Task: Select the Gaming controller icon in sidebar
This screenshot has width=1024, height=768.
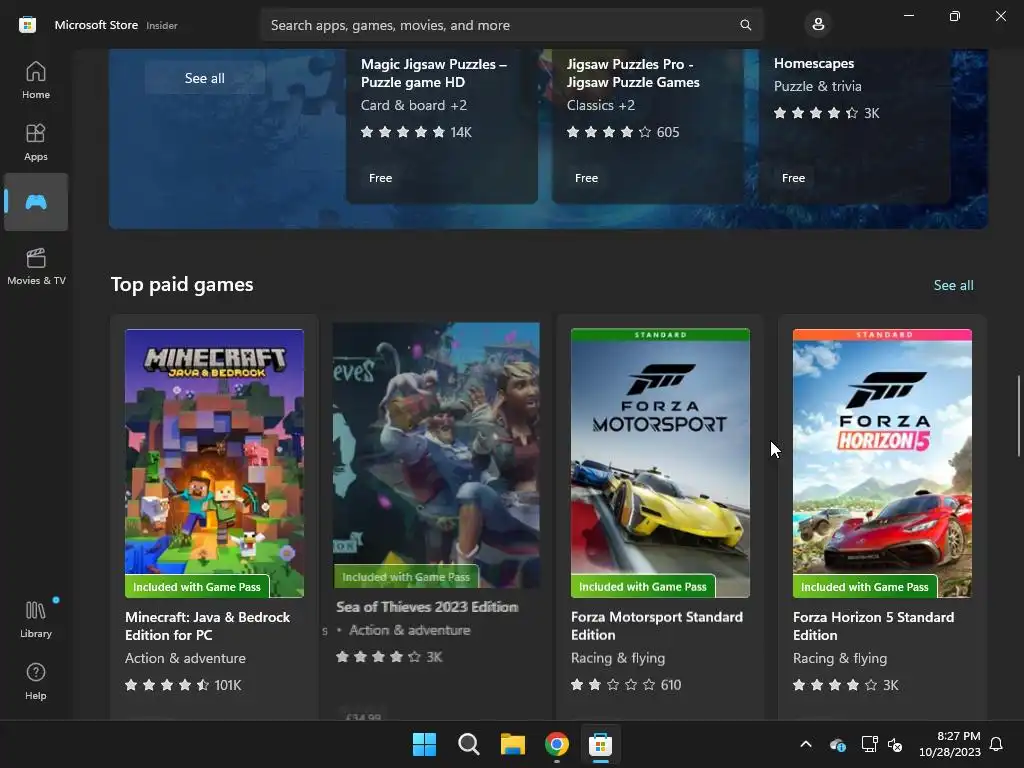Action: click(36, 202)
